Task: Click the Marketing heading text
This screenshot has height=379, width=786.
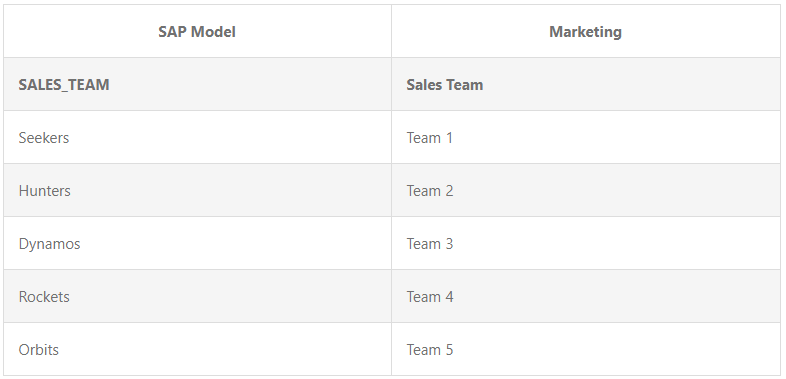Action: (x=585, y=32)
